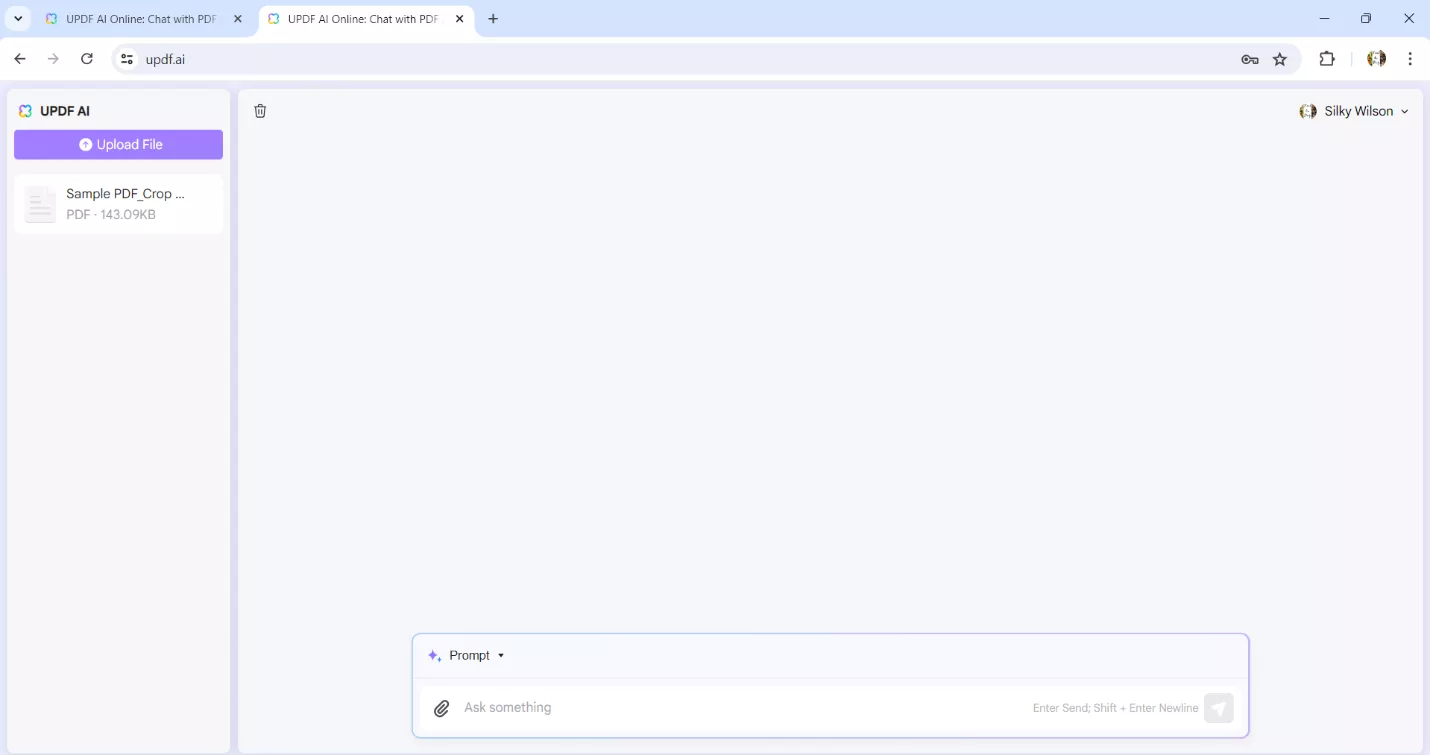The width and height of the screenshot is (1430, 755).
Task: Click the paperclip attachment icon
Action: pyautogui.click(x=441, y=707)
